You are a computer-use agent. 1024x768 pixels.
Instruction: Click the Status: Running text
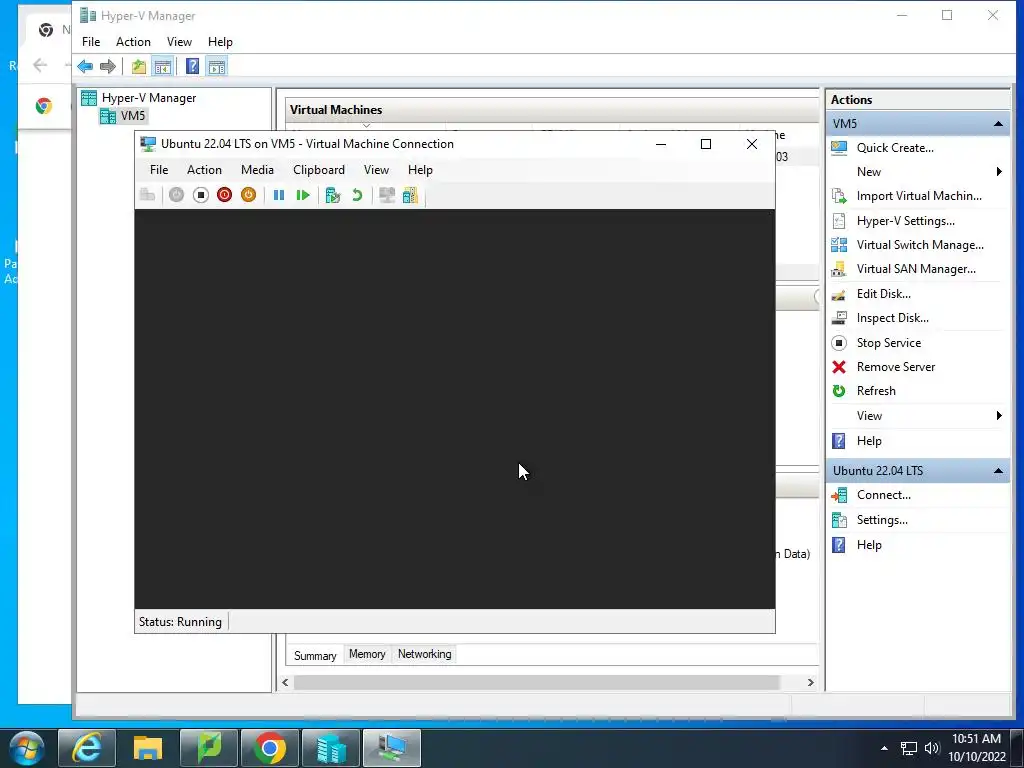[x=180, y=622]
